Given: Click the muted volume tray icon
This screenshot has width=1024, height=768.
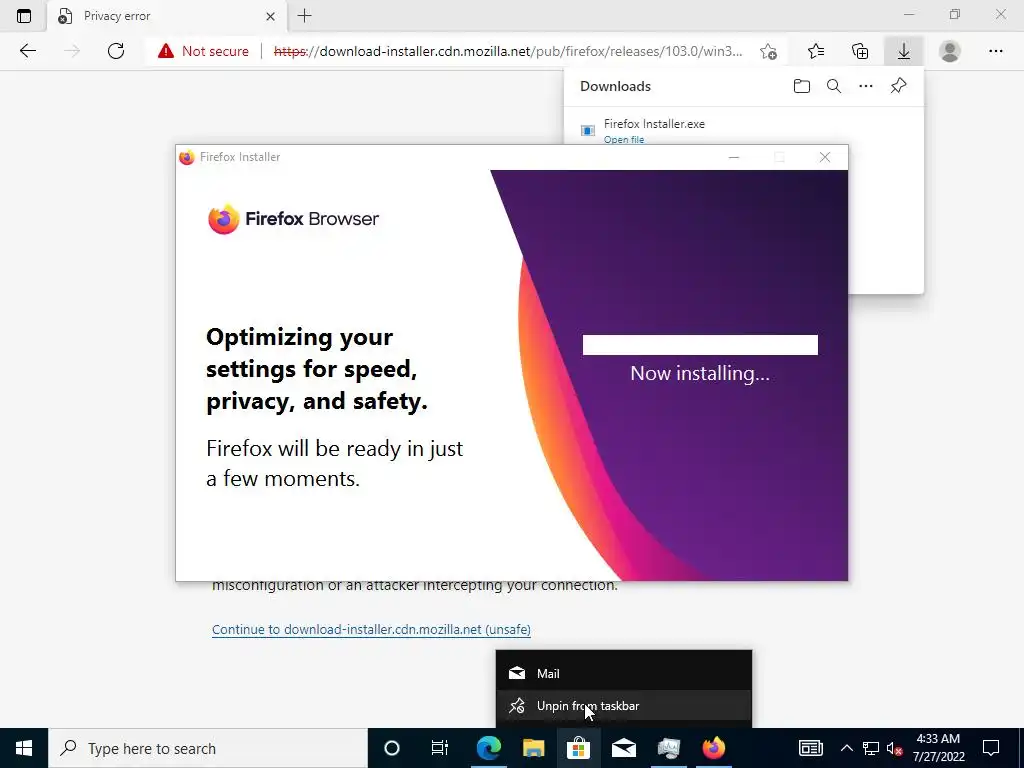Looking at the screenshot, I should tap(894, 748).
